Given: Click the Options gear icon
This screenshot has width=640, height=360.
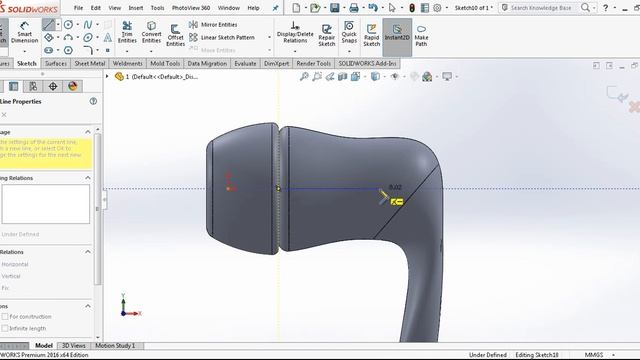Looking at the screenshot, I should pyautogui.click(x=437, y=8).
